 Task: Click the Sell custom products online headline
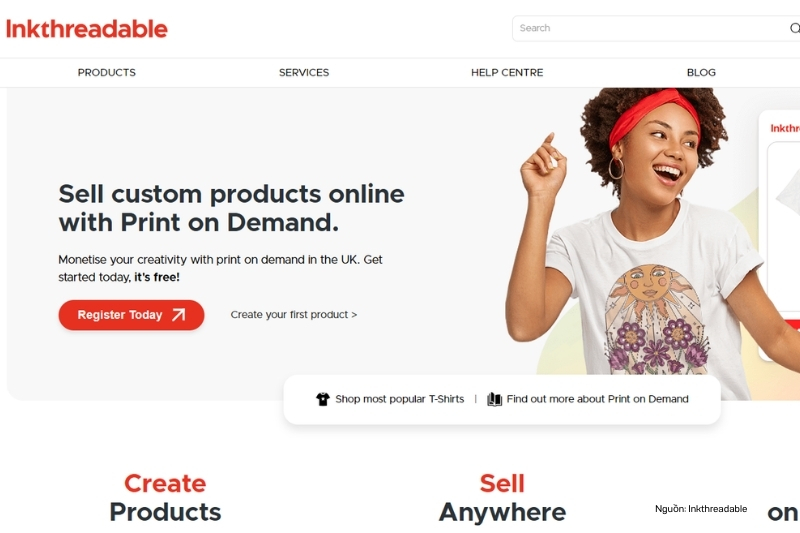[232, 208]
